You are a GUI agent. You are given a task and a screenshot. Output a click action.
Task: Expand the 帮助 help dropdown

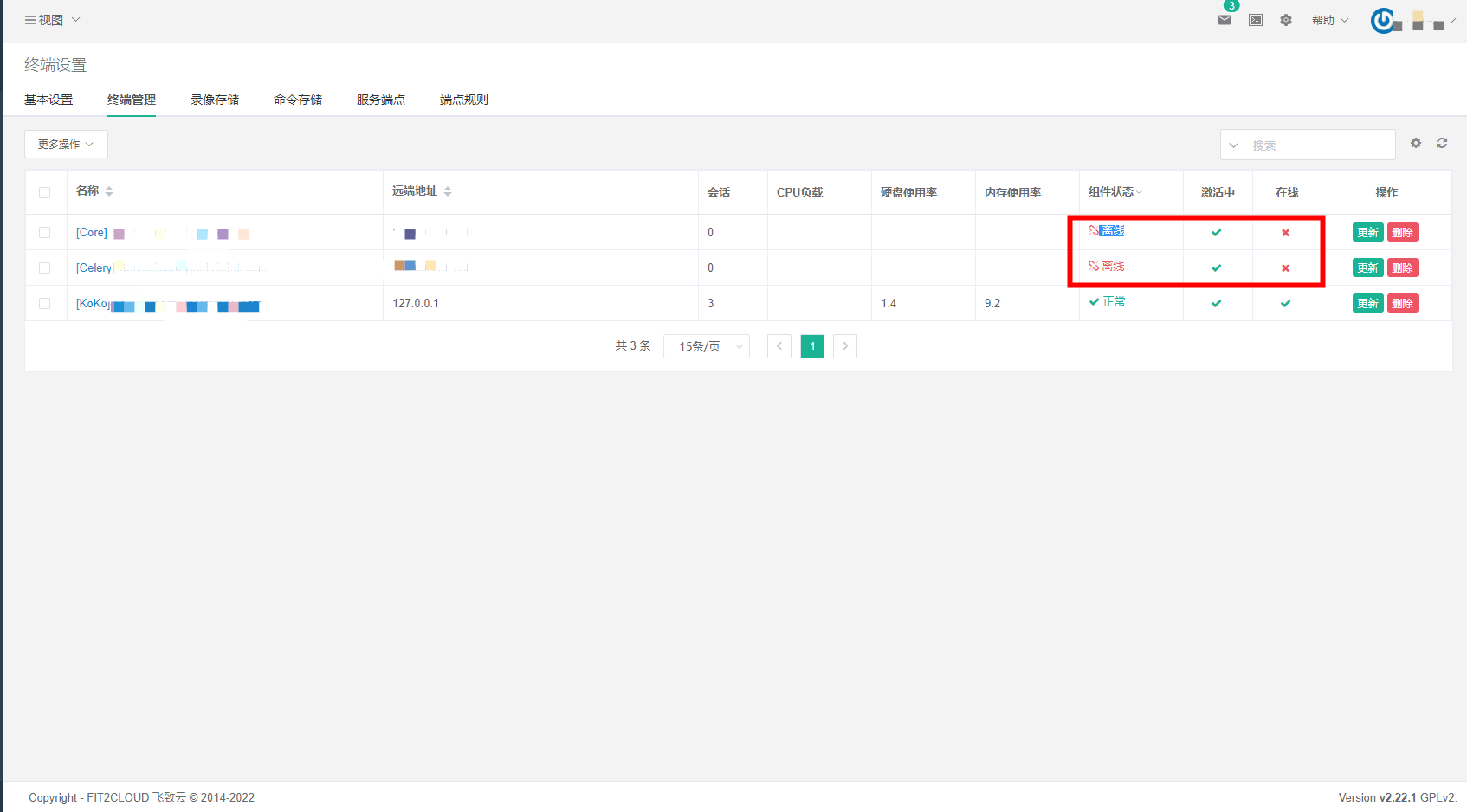(x=1330, y=20)
